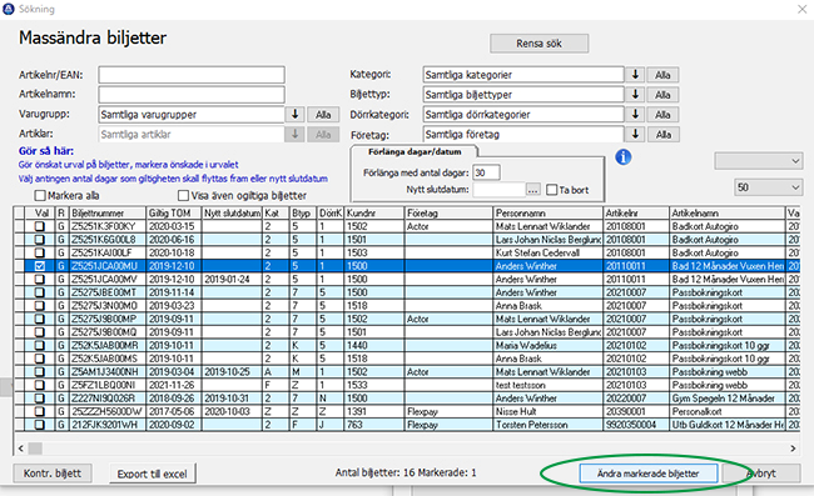Viewport: 814px width, 496px height.
Task: Click the Alla button next to Dörrkategori
Action: 662,114
